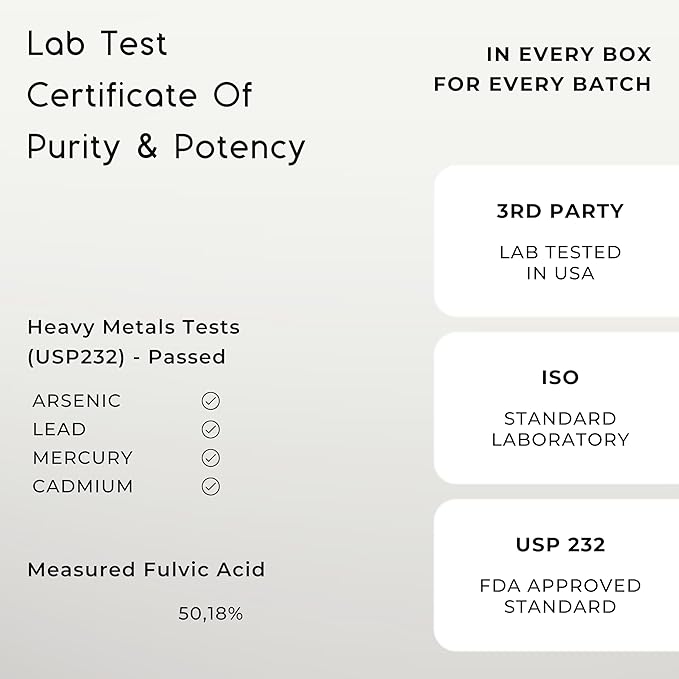Select the 50,18% value
This screenshot has height=679, width=679.
[x=210, y=614]
